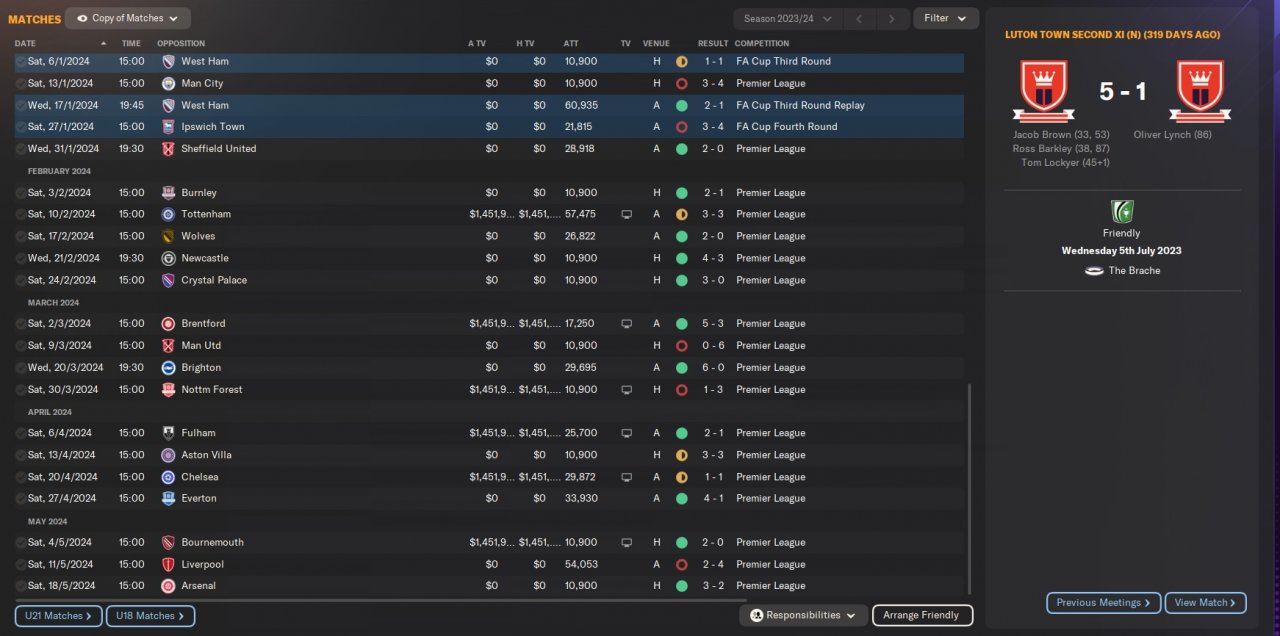The width and height of the screenshot is (1280, 636).
Task: Click the Nottm Forest club badge
Action: pyautogui.click(x=168, y=390)
